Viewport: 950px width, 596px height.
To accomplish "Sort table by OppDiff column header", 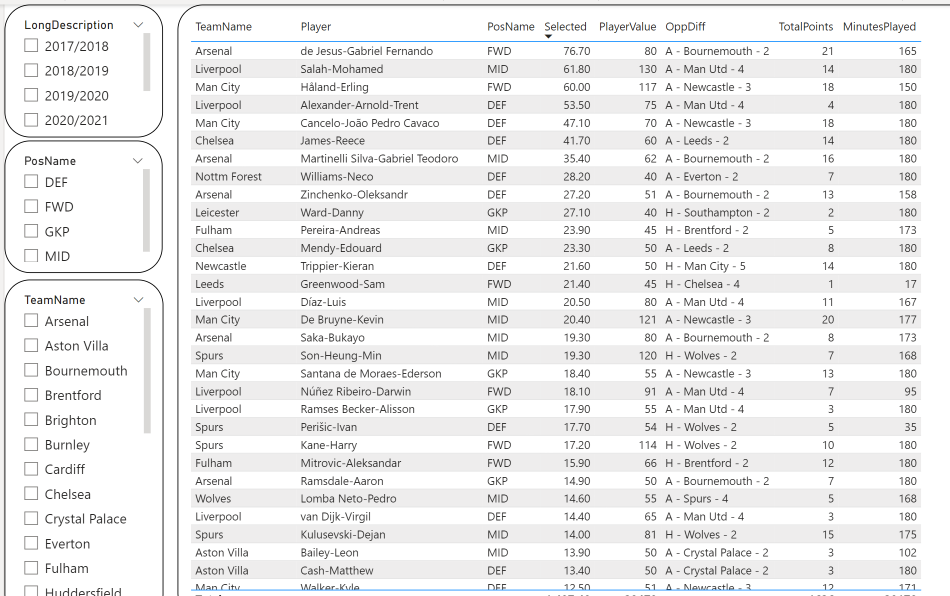I will [685, 27].
